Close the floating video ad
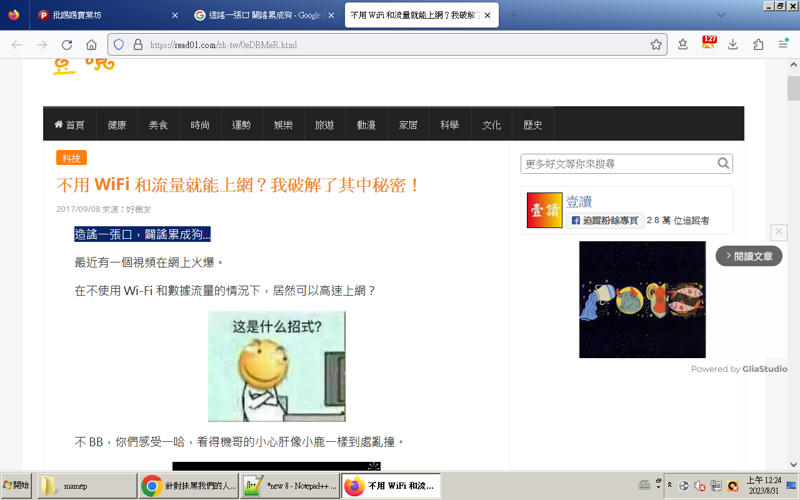The height and width of the screenshot is (500, 800). coord(779,232)
